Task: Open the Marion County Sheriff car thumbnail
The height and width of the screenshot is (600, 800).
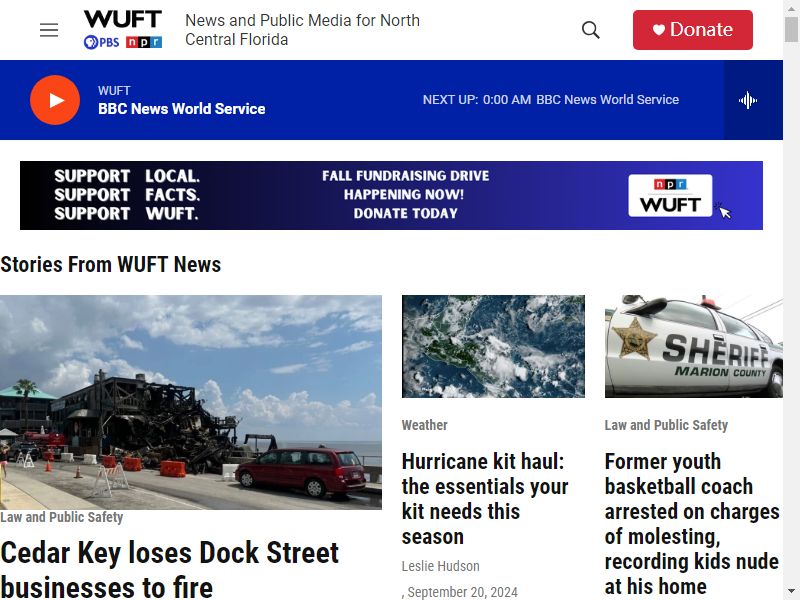Action: [693, 346]
